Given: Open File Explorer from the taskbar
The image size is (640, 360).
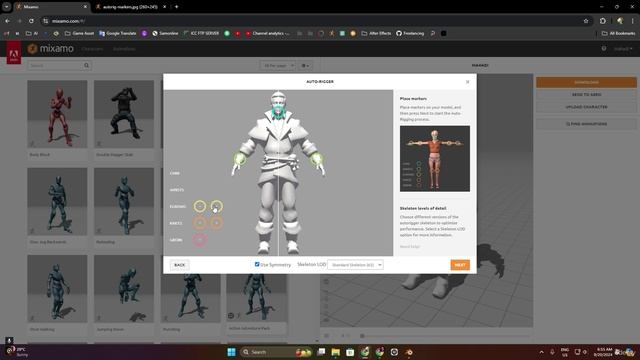Looking at the screenshot, I should [x=336, y=352].
